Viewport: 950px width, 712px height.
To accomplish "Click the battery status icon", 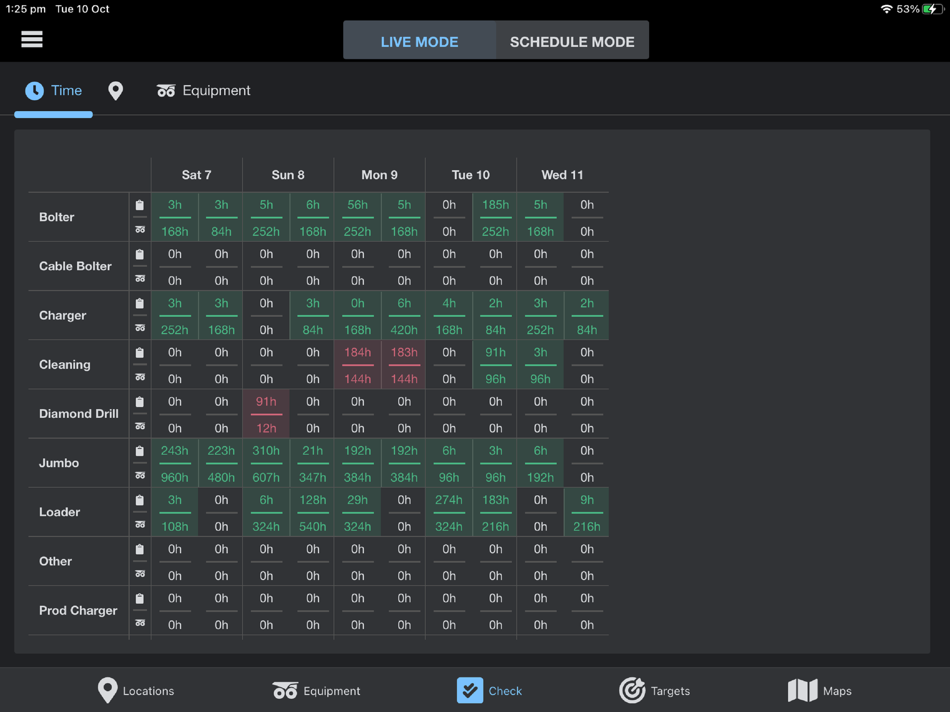I will click(x=932, y=9).
